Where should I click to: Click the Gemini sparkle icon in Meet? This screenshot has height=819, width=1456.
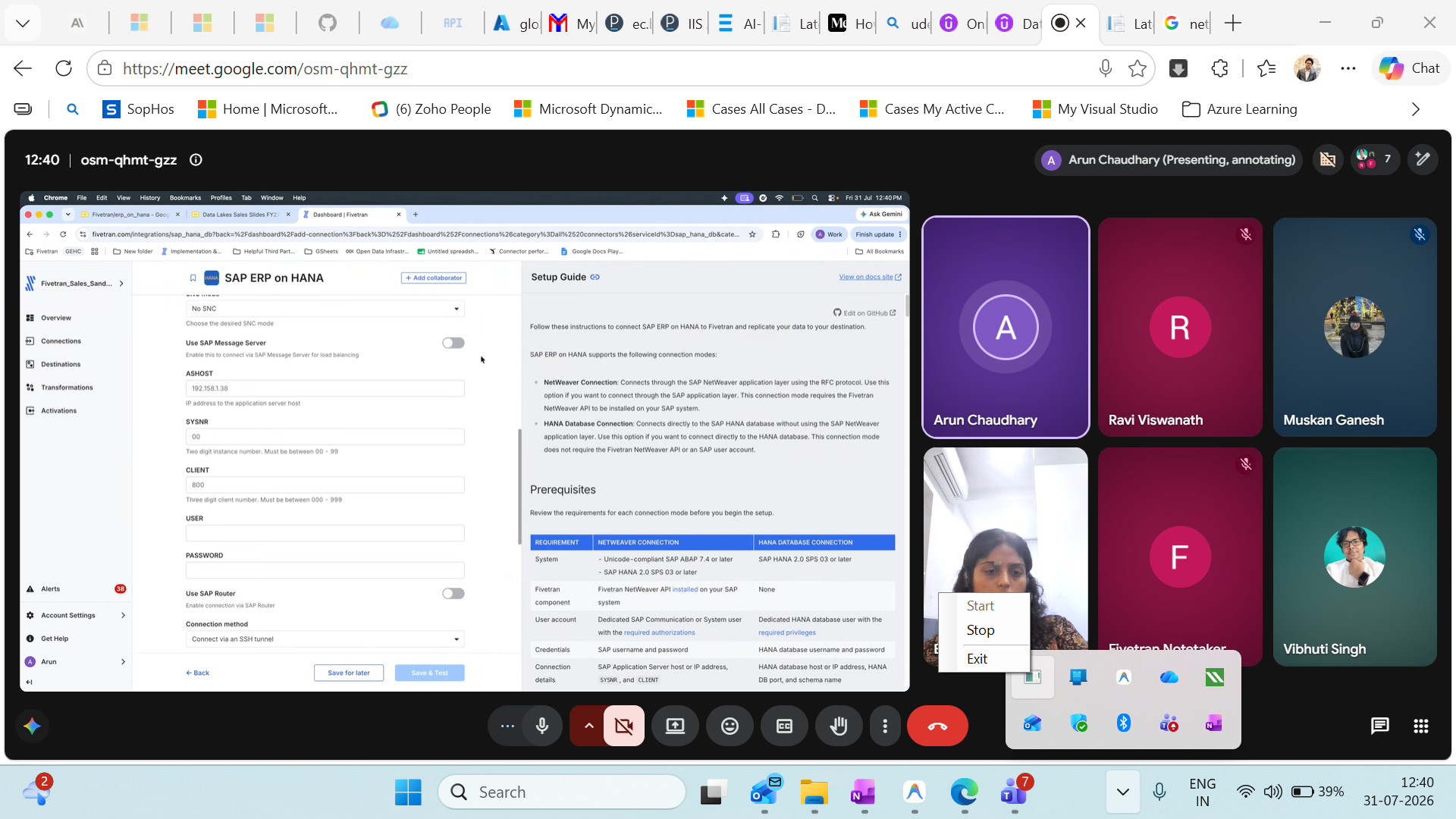[32, 726]
